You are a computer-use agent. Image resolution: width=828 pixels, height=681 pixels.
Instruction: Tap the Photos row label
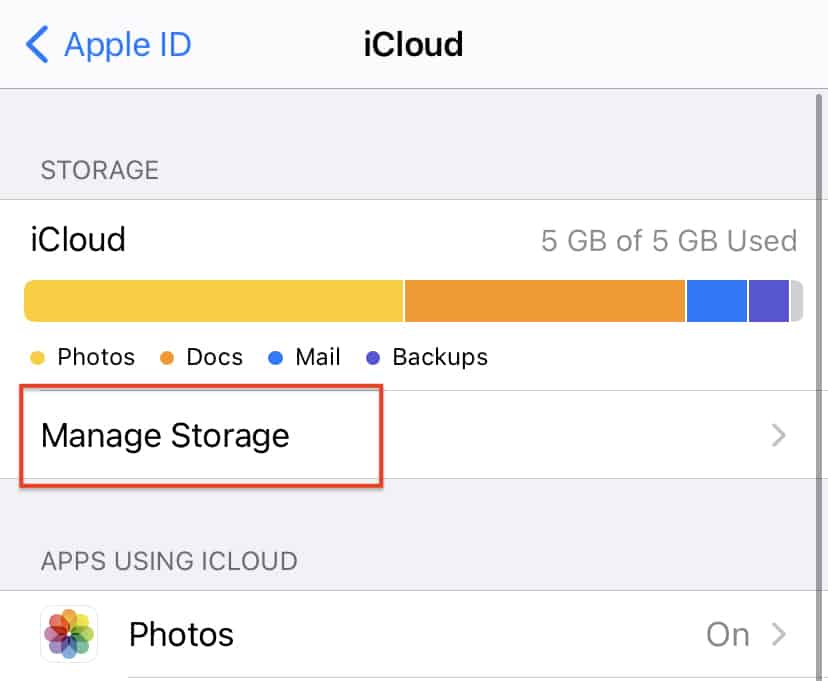coord(181,634)
